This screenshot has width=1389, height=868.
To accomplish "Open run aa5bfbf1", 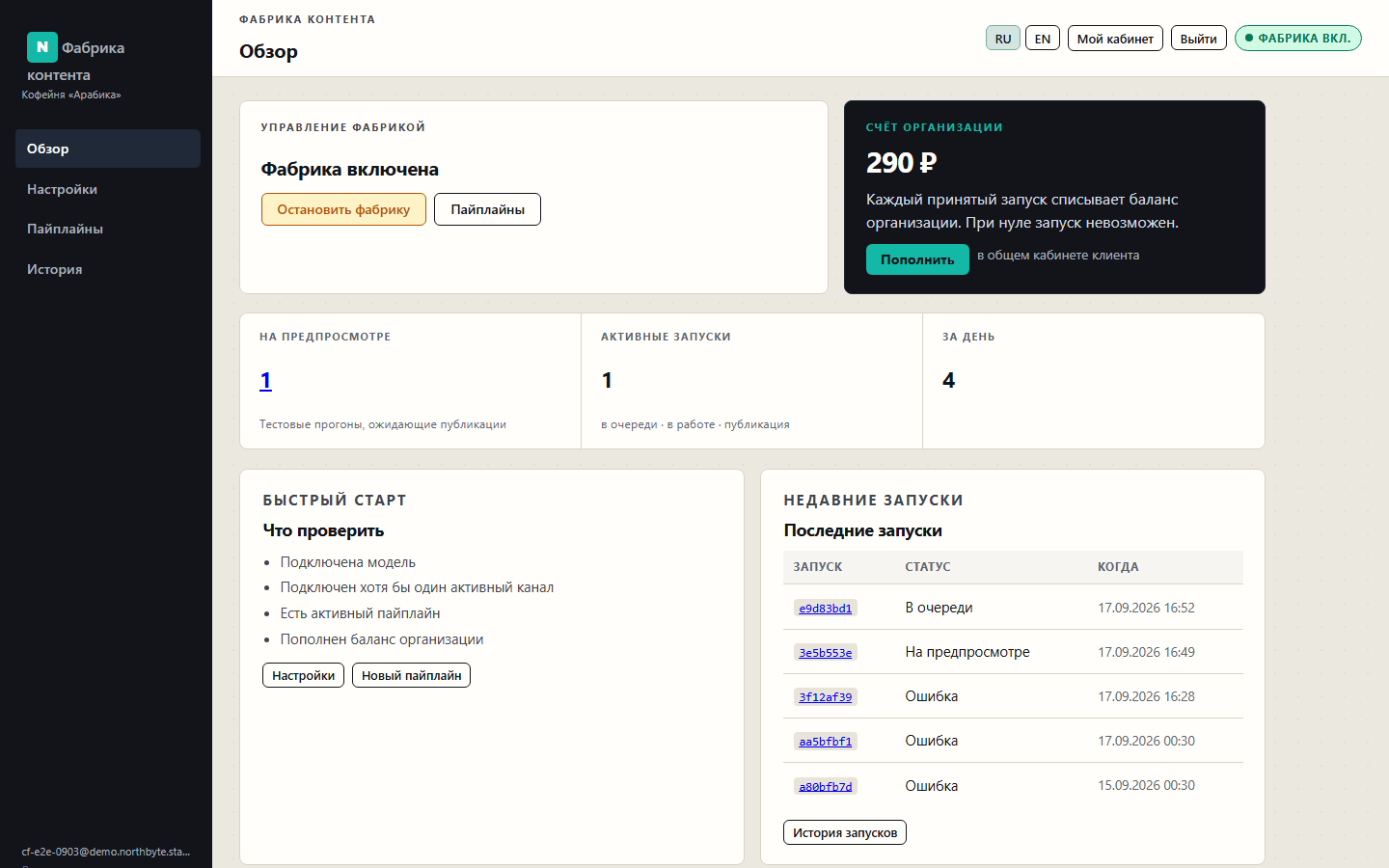I will [826, 742].
